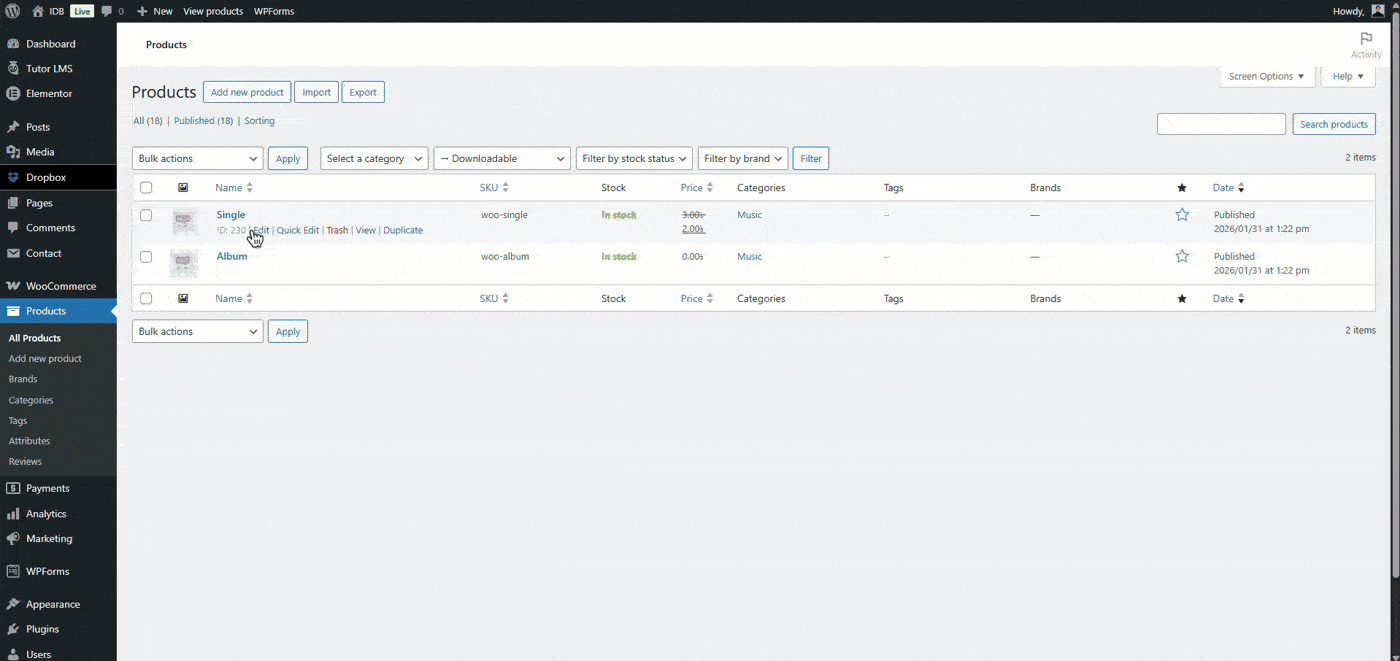Viewport: 1400px width, 661px height.
Task: Switch to the Sorting view
Action: pyautogui.click(x=259, y=120)
